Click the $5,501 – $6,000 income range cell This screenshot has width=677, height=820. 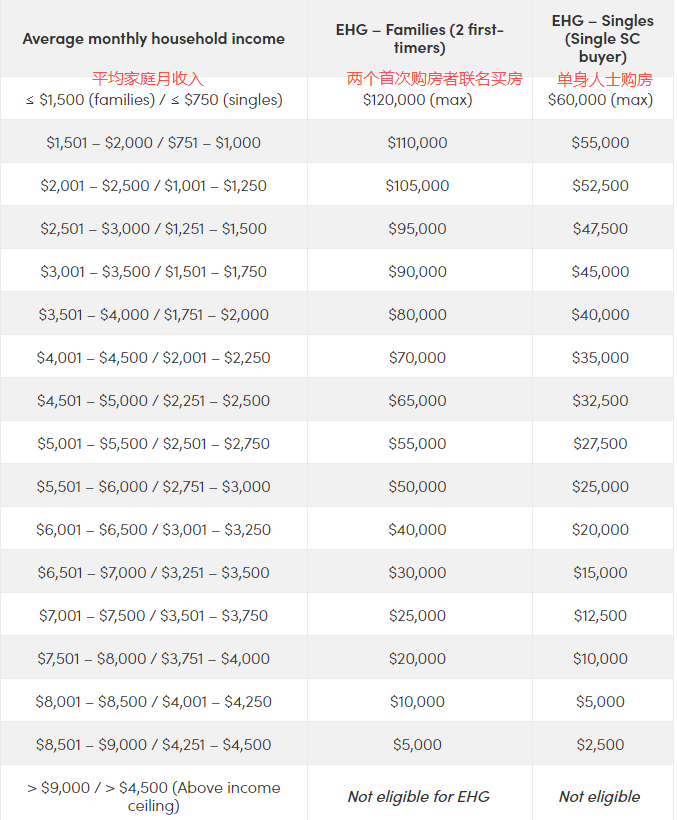pos(153,487)
